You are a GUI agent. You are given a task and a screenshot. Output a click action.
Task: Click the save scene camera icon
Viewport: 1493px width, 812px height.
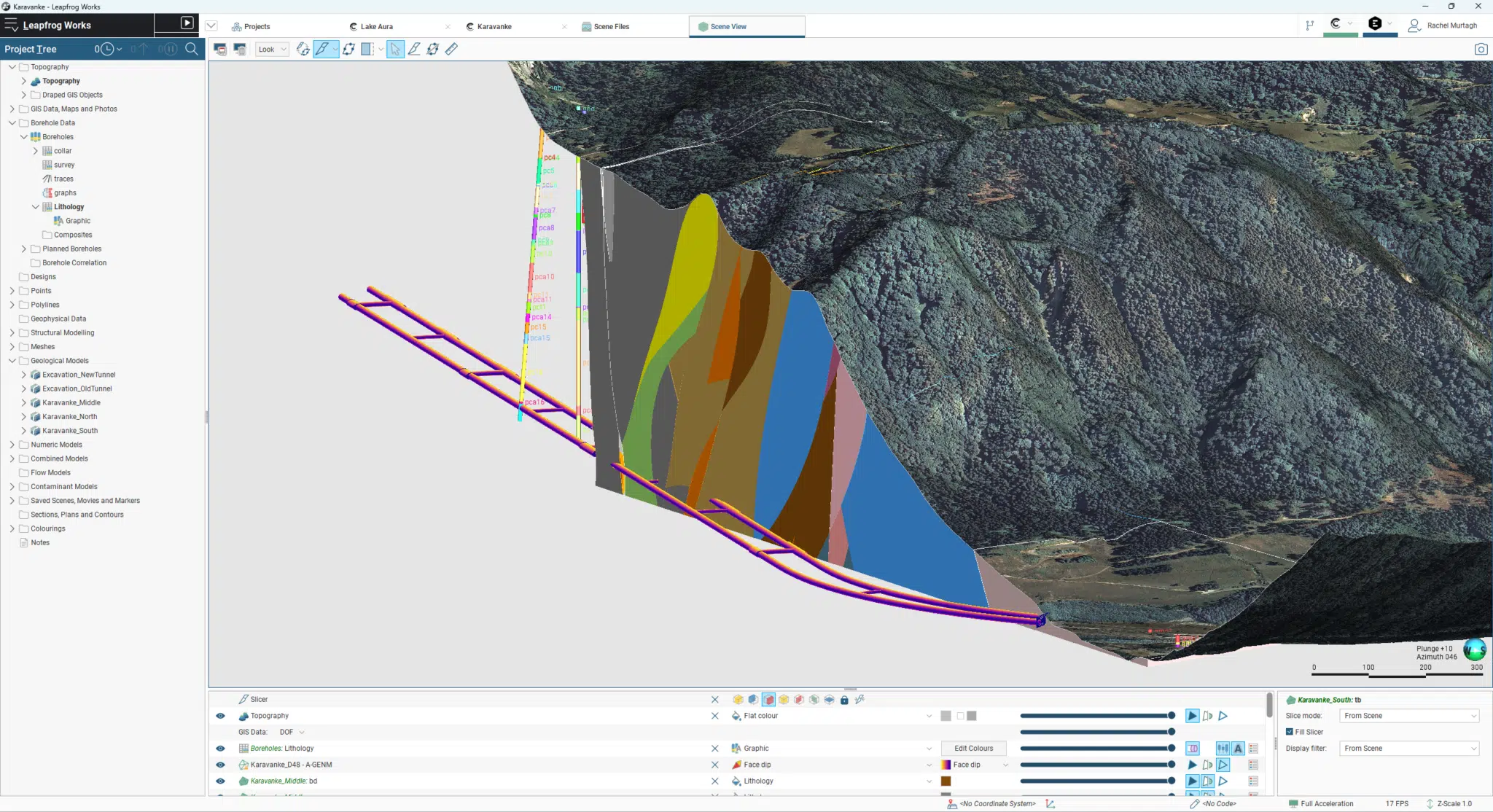tap(1481, 49)
